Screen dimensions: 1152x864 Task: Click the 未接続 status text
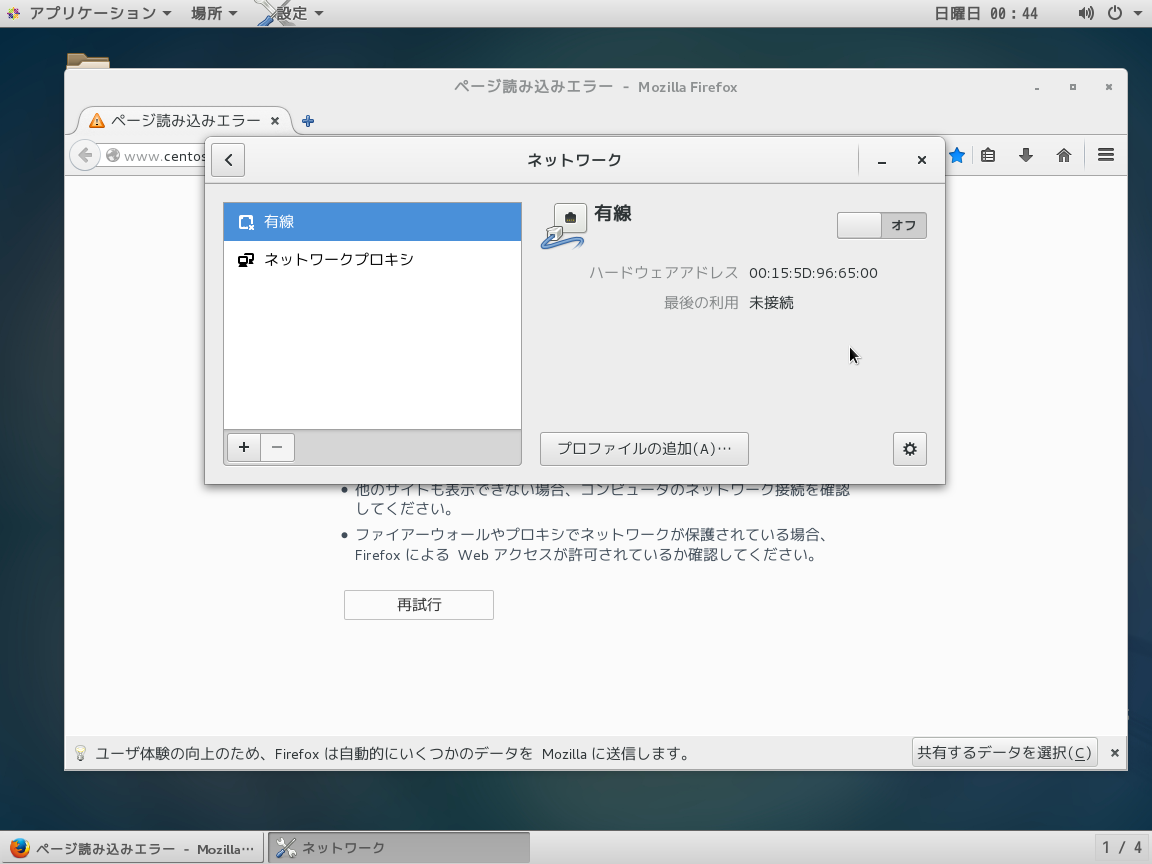(771, 303)
